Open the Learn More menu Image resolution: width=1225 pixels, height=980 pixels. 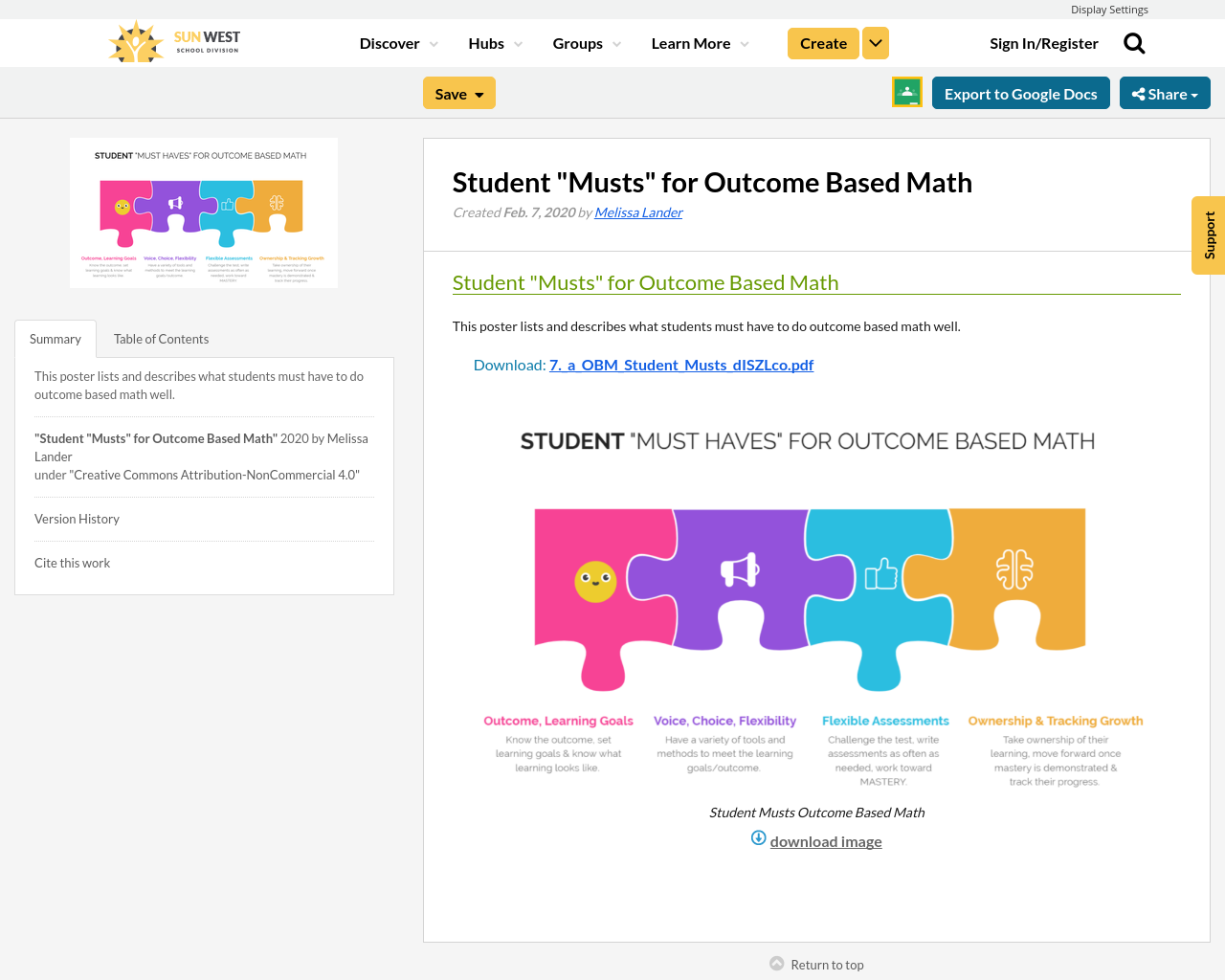coord(692,42)
